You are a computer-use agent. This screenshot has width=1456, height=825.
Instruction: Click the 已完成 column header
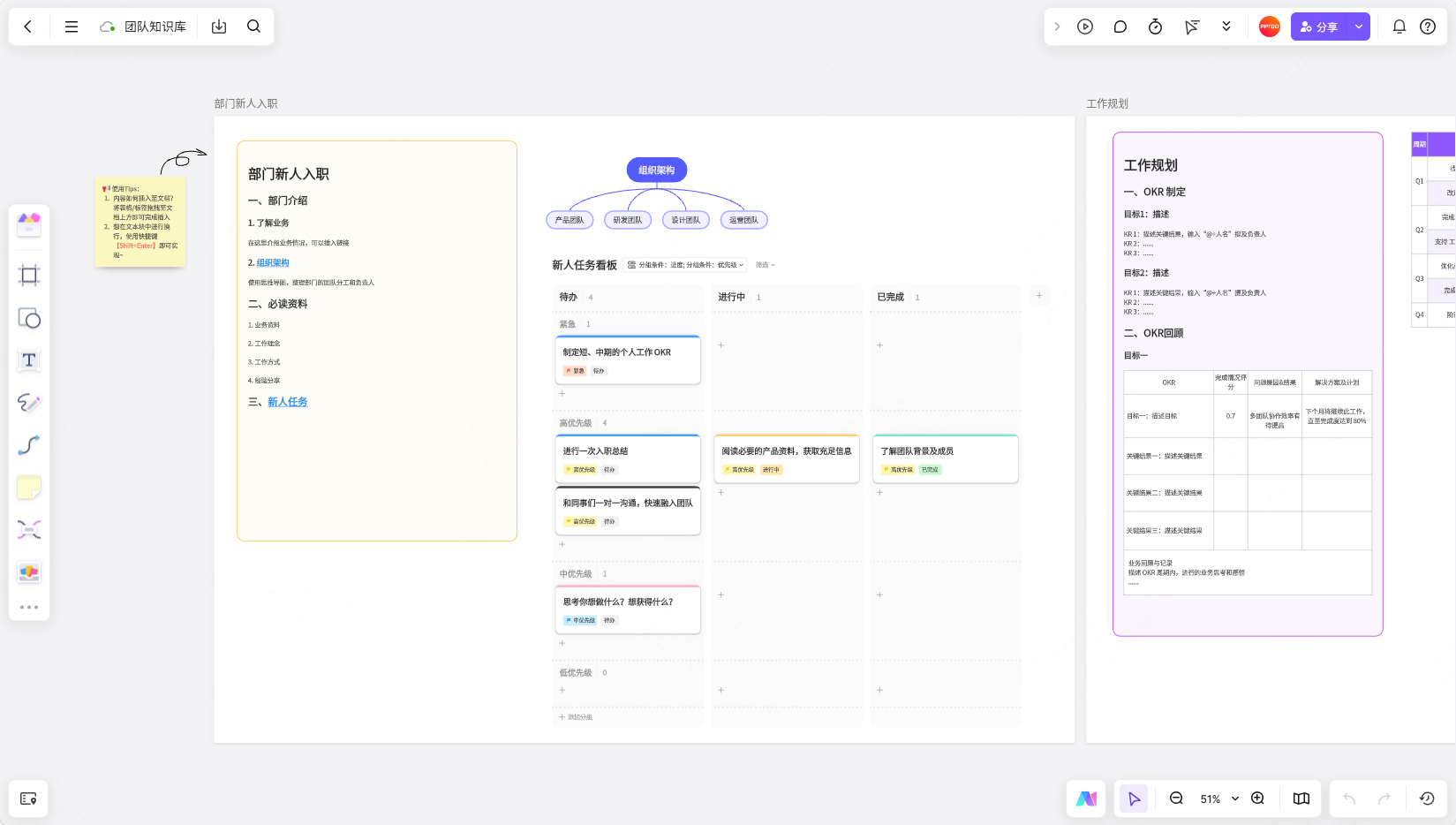click(890, 297)
